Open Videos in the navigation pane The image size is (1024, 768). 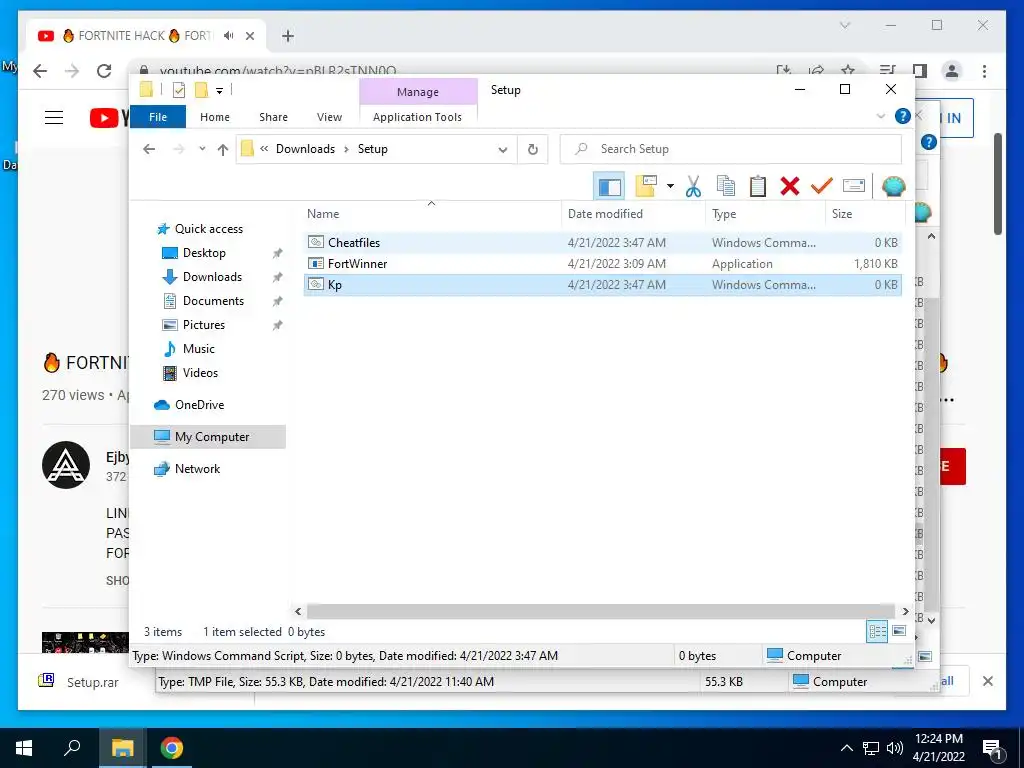click(190, 373)
